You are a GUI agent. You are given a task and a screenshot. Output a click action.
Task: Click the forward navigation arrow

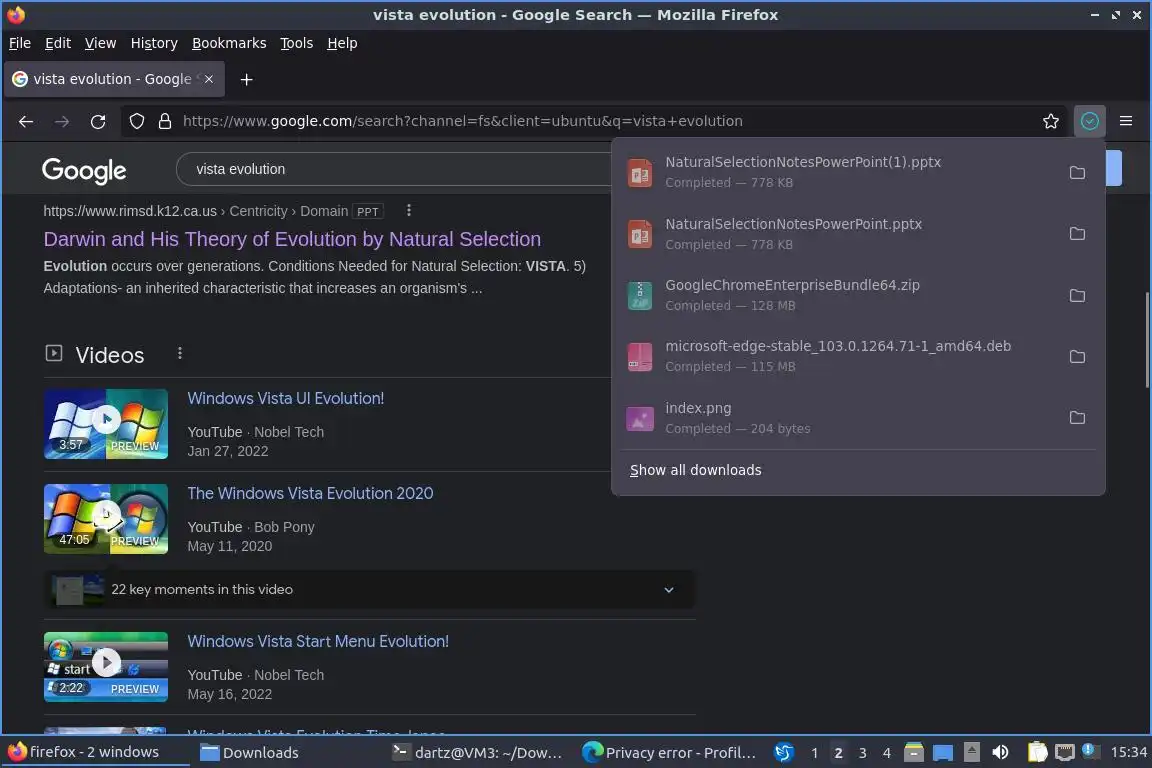(62, 121)
